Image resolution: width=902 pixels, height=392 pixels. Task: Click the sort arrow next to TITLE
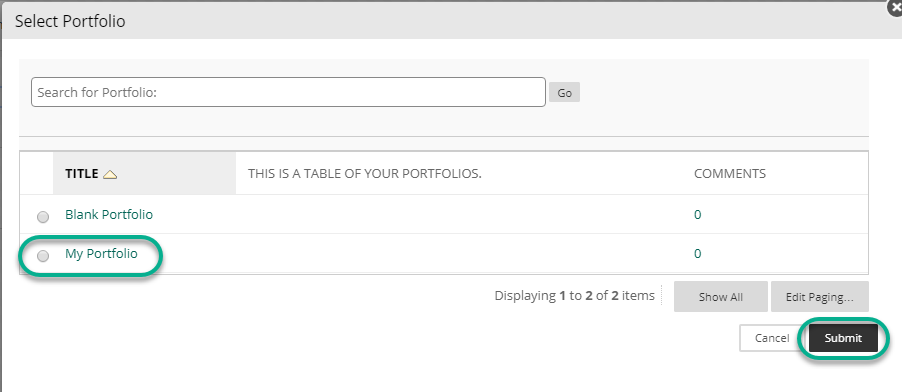110,174
